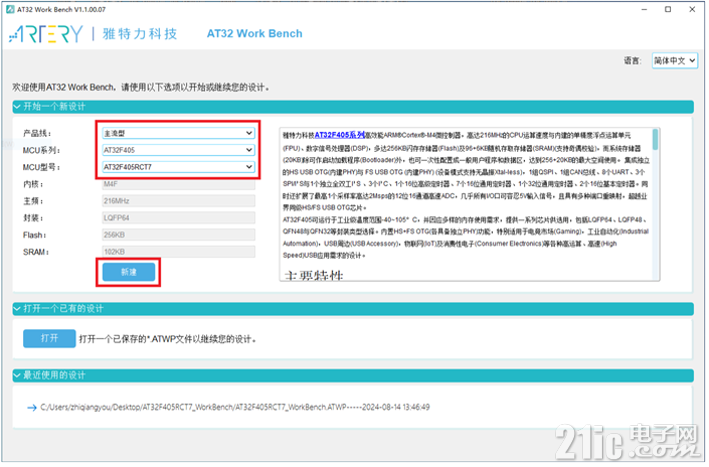709x467 pixels.
Task: Click the 主频 216MHz field
Action: [179, 202]
